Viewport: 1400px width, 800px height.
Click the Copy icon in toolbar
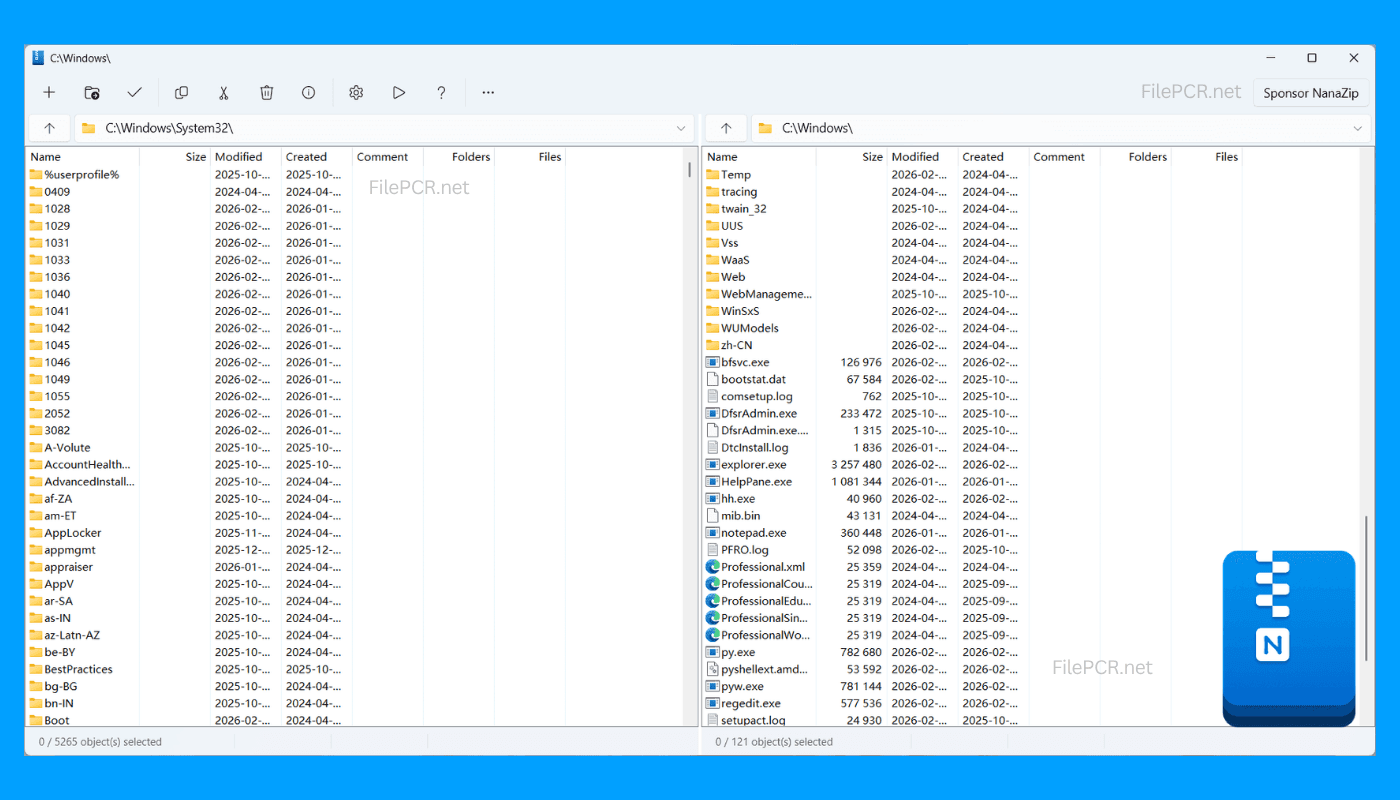tap(181, 92)
